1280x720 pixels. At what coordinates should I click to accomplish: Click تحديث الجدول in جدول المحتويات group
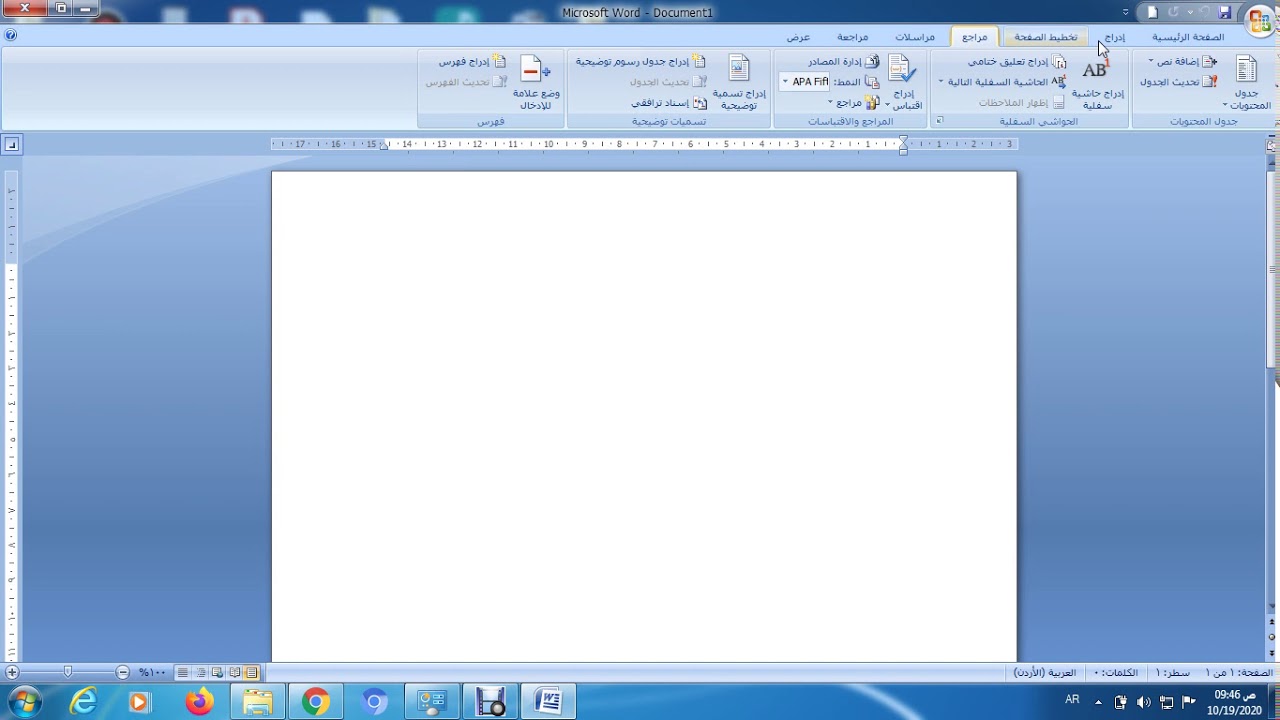click(1178, 82)
